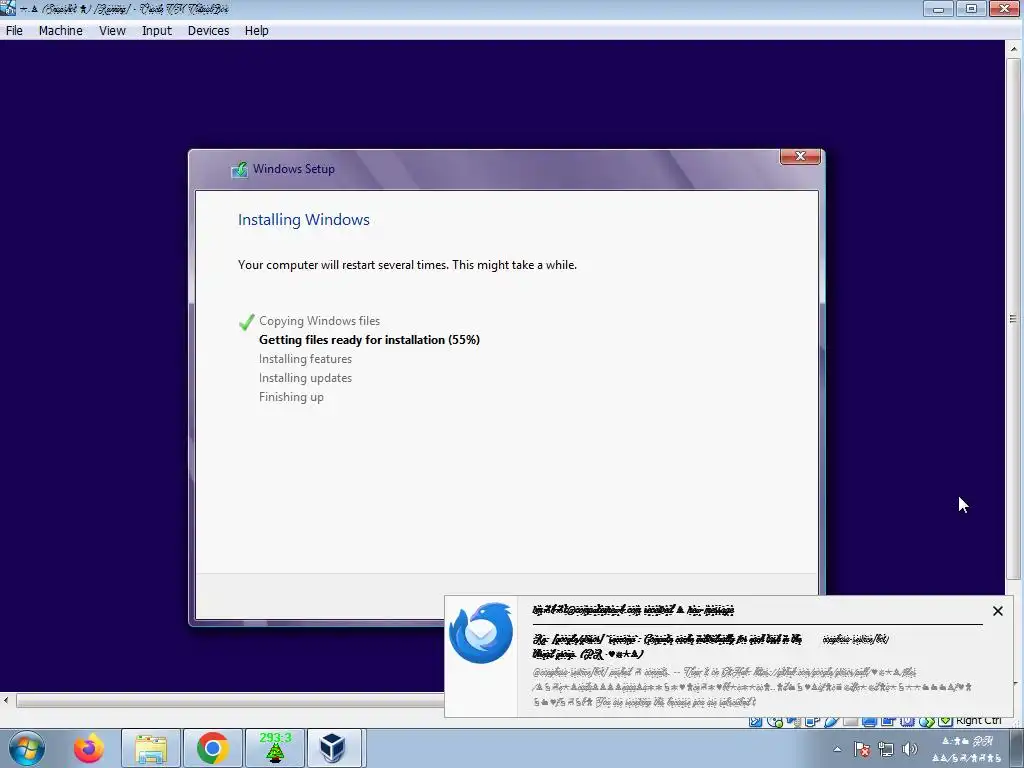Click the Show desktop button
The image size is (1024, 768).
tap(1017, 748)
